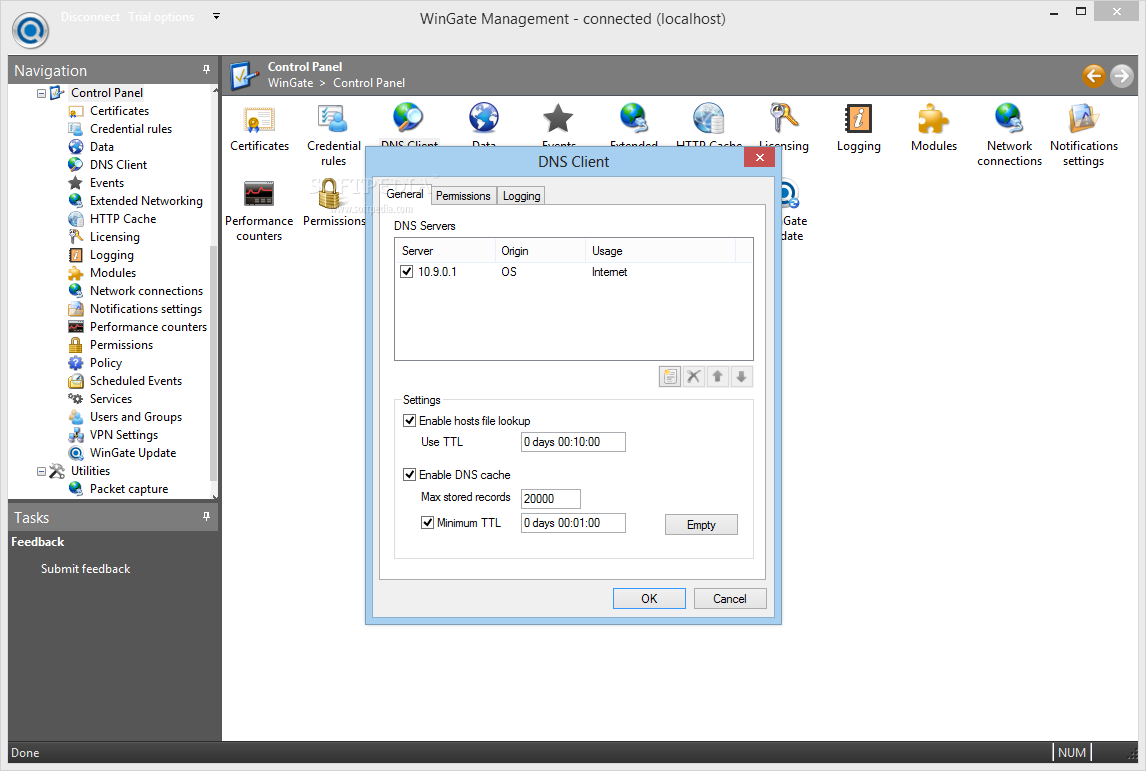Click Use TTL time field
Image resolution: width=1146 pixels, height=771 pixels.
point(573,442)
